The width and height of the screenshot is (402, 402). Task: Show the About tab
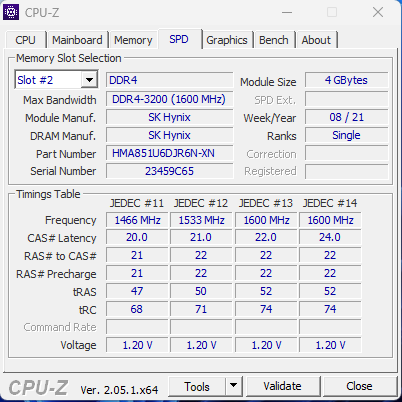pos(316,40)
